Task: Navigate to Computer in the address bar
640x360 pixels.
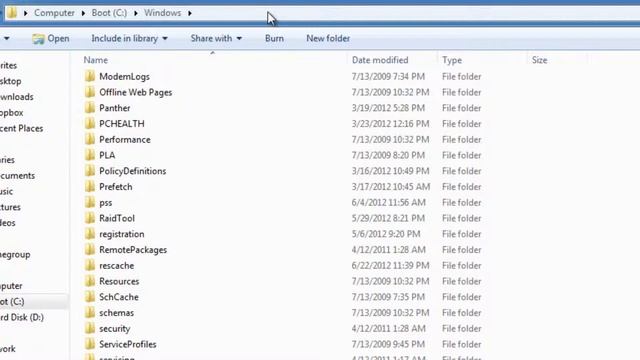Action: (54, 13)
